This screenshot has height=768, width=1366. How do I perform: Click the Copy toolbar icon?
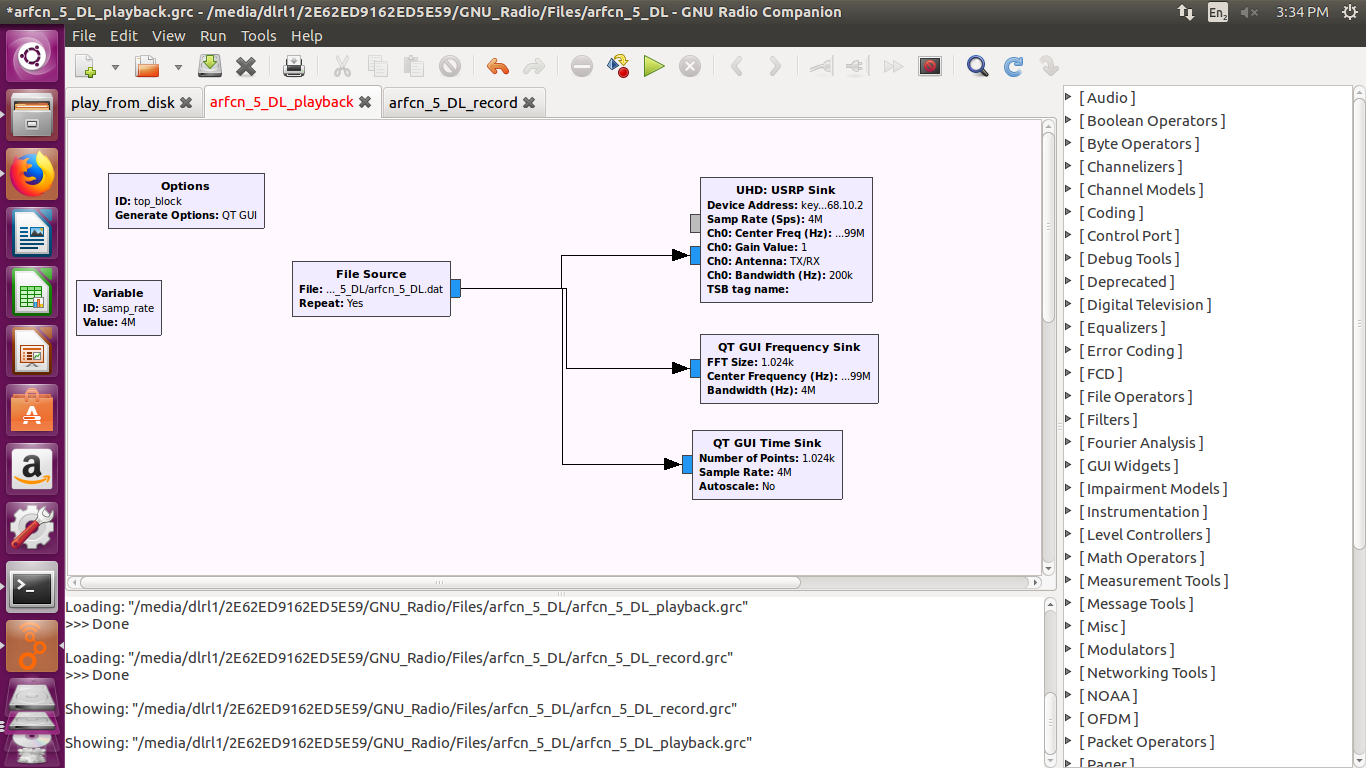(x=378, y=67)
